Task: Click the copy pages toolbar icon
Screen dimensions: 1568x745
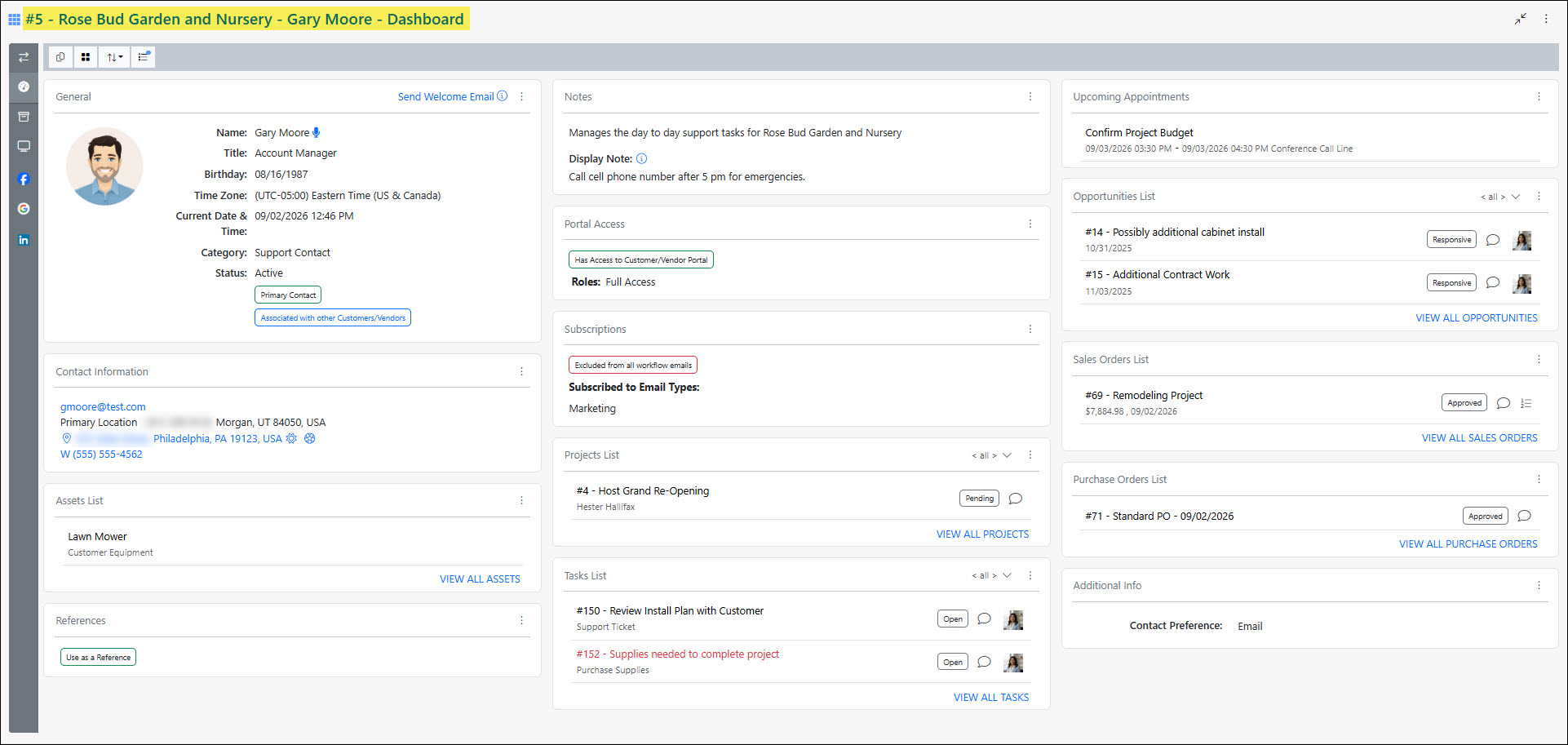Action: (x=60, y=57)
